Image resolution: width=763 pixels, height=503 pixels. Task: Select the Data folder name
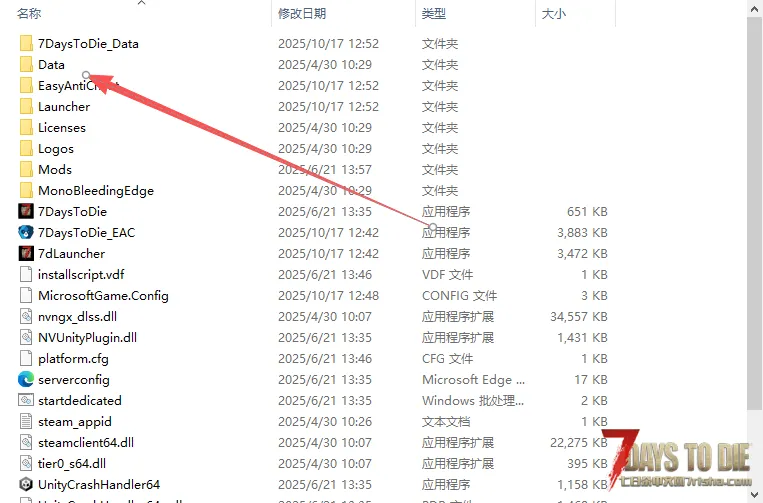(51, 64)
